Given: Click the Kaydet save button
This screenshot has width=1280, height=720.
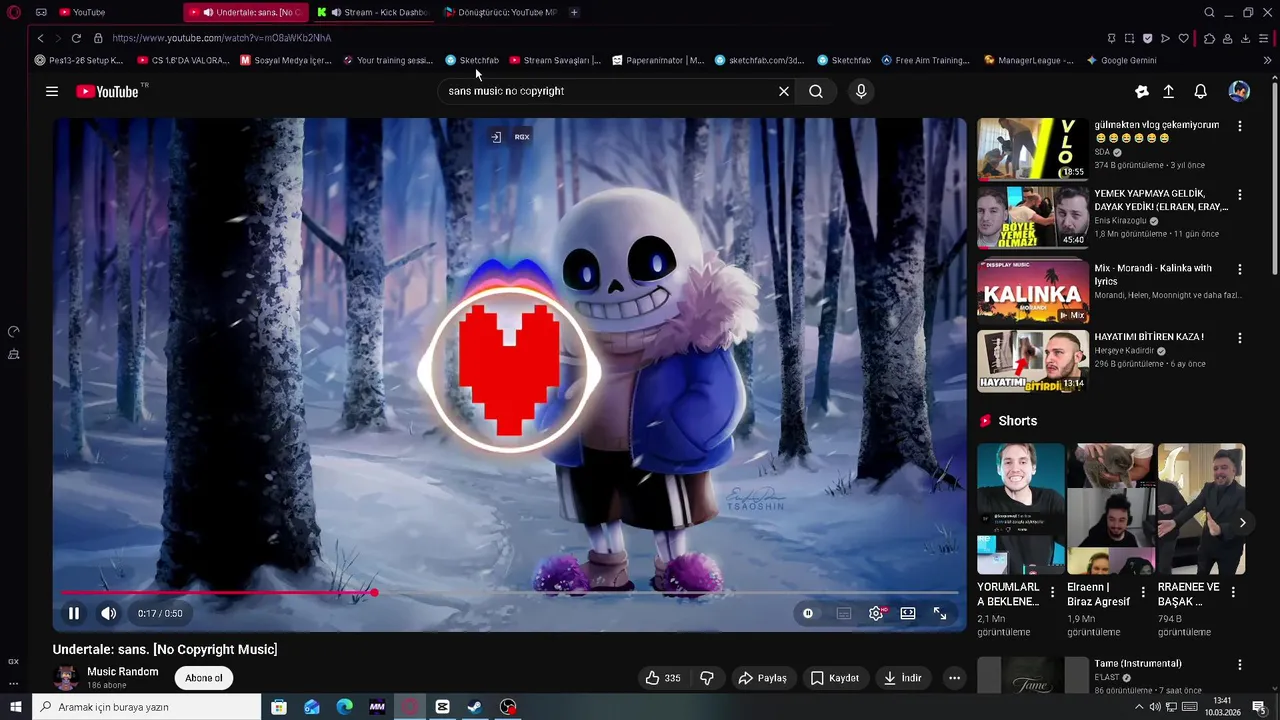Looking at the screenshot, I should coord(834,678).
